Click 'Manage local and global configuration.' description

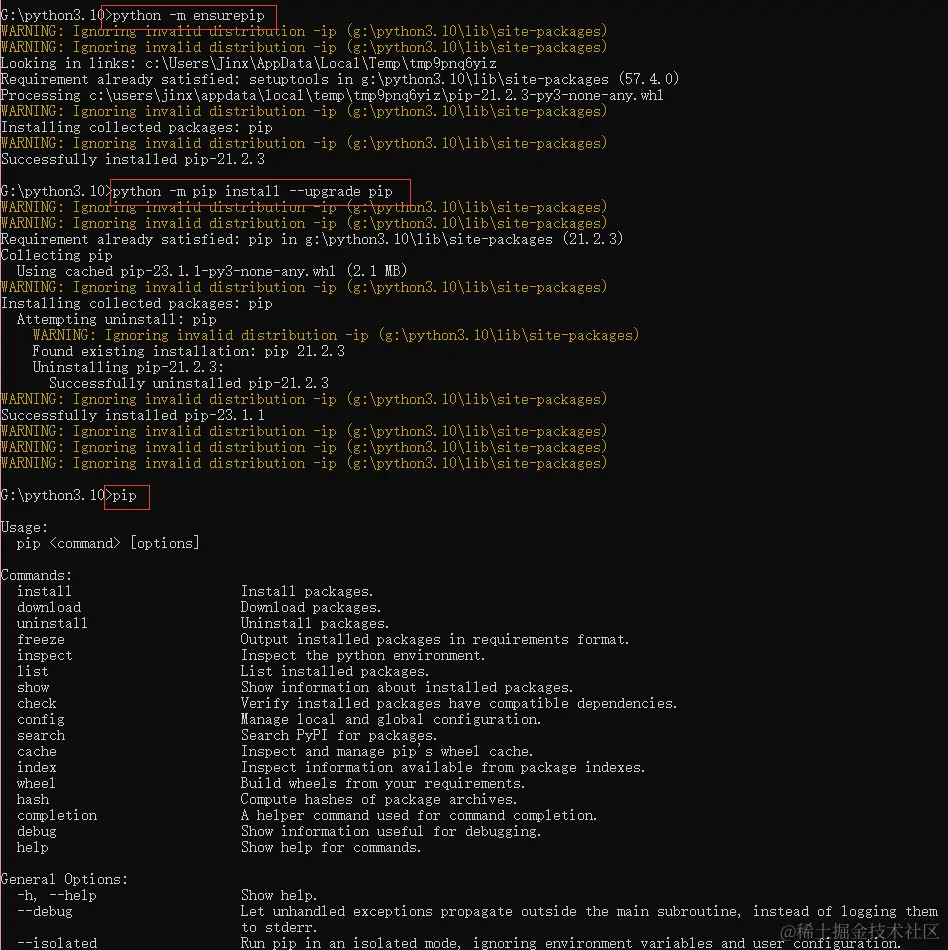coord(391,719)
